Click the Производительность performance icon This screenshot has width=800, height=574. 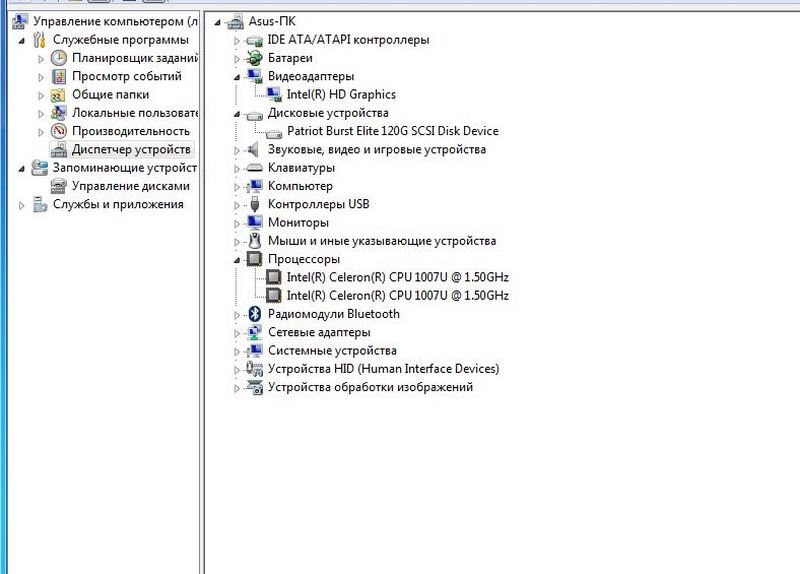pos(59,131)
